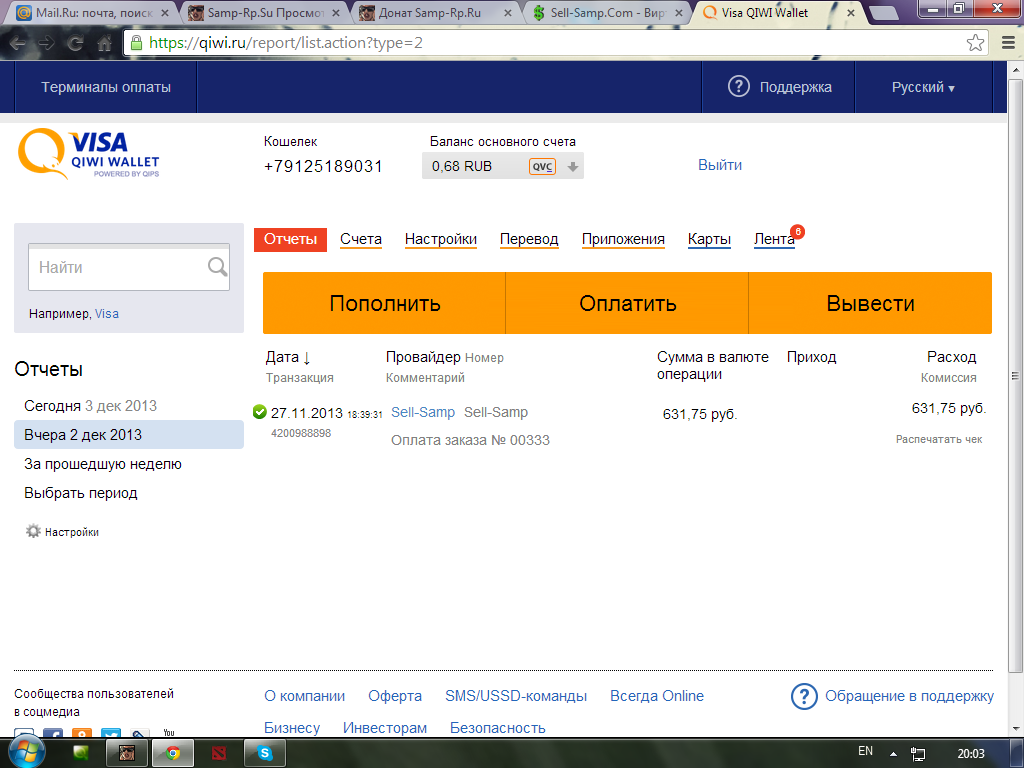Close the Visa QIWI Wallet browser tab
Image resolution: width=1024 pixels, height=768 pixels.
click(851, 12)
